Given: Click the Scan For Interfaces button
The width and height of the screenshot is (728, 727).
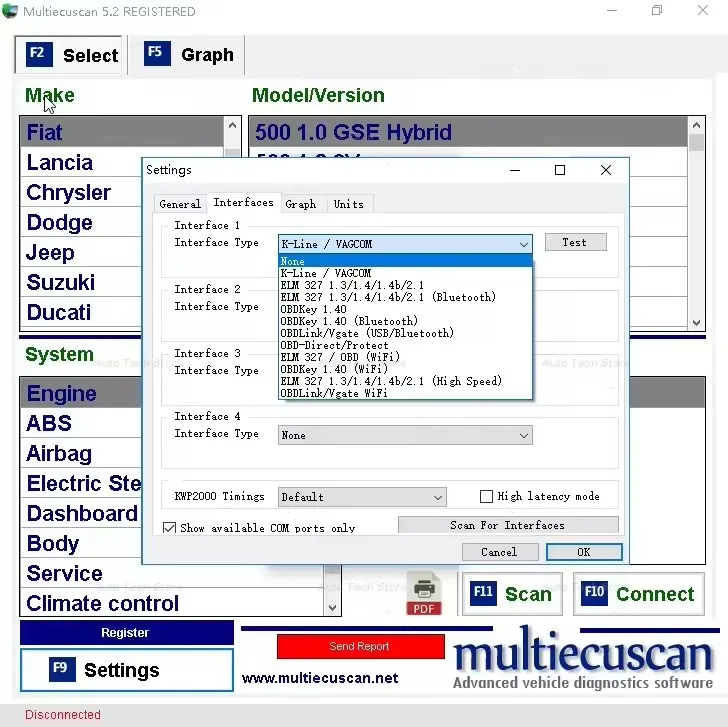Looking at the screenshot, I should coord(507,525).
